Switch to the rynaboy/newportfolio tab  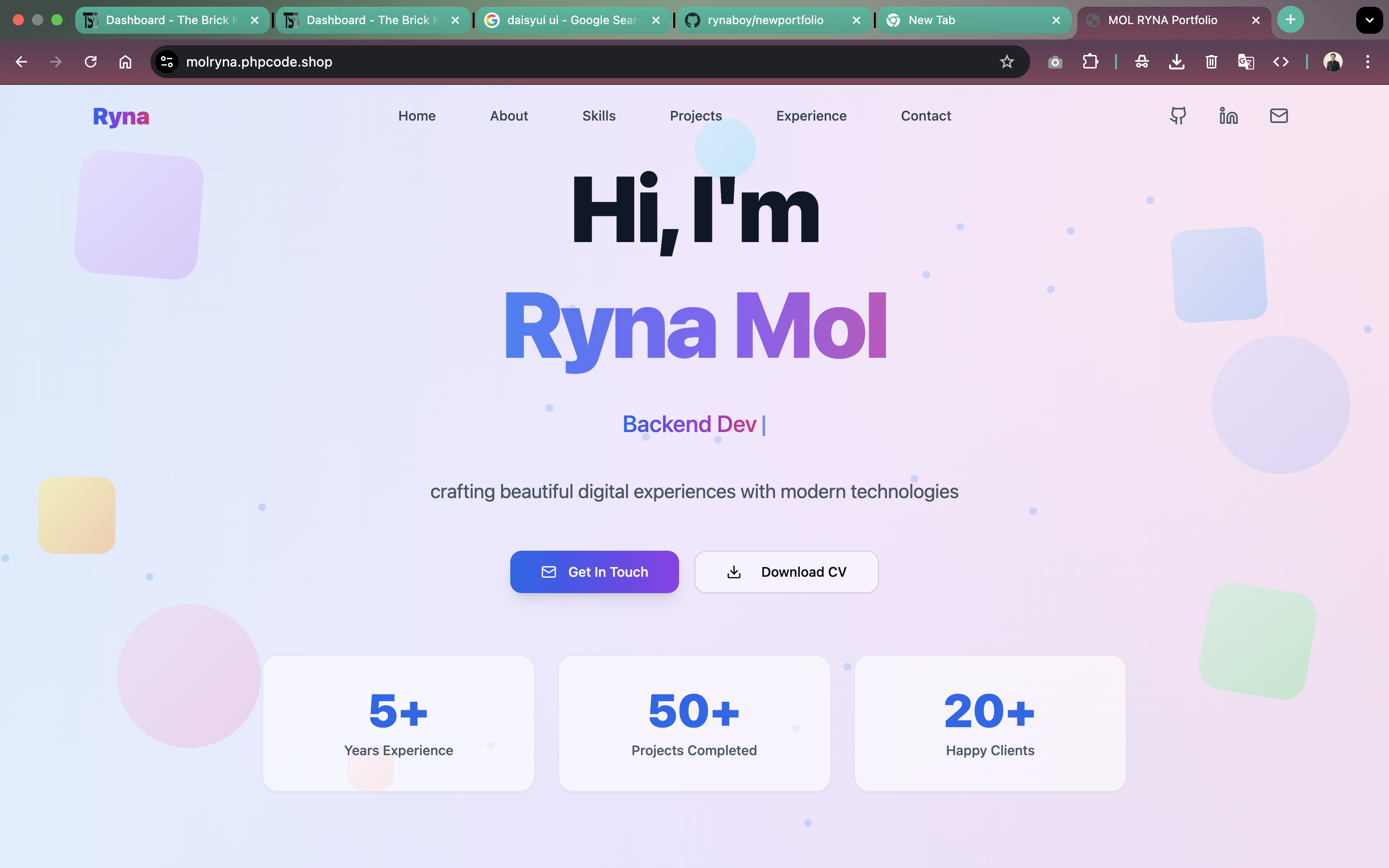[x=765, y=20]
